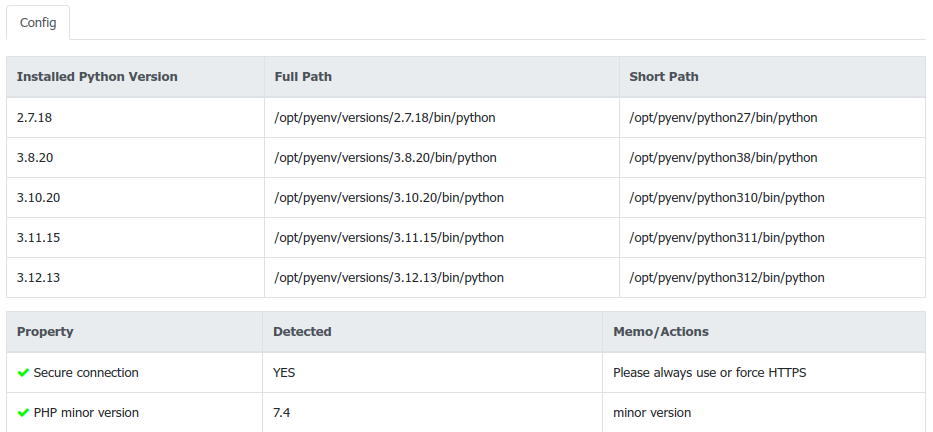Click the Memo/Actions column header
933x432 pixels.
point(661,332)
